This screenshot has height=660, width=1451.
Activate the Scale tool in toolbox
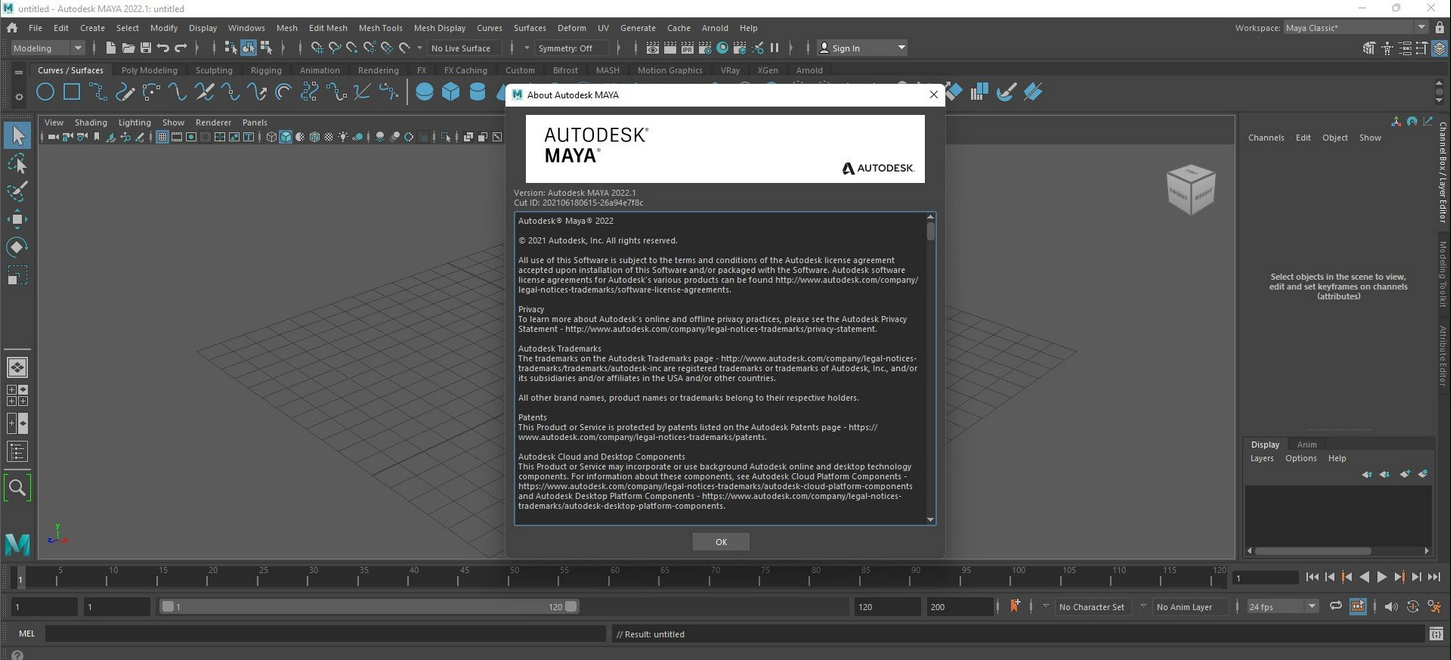17,275
